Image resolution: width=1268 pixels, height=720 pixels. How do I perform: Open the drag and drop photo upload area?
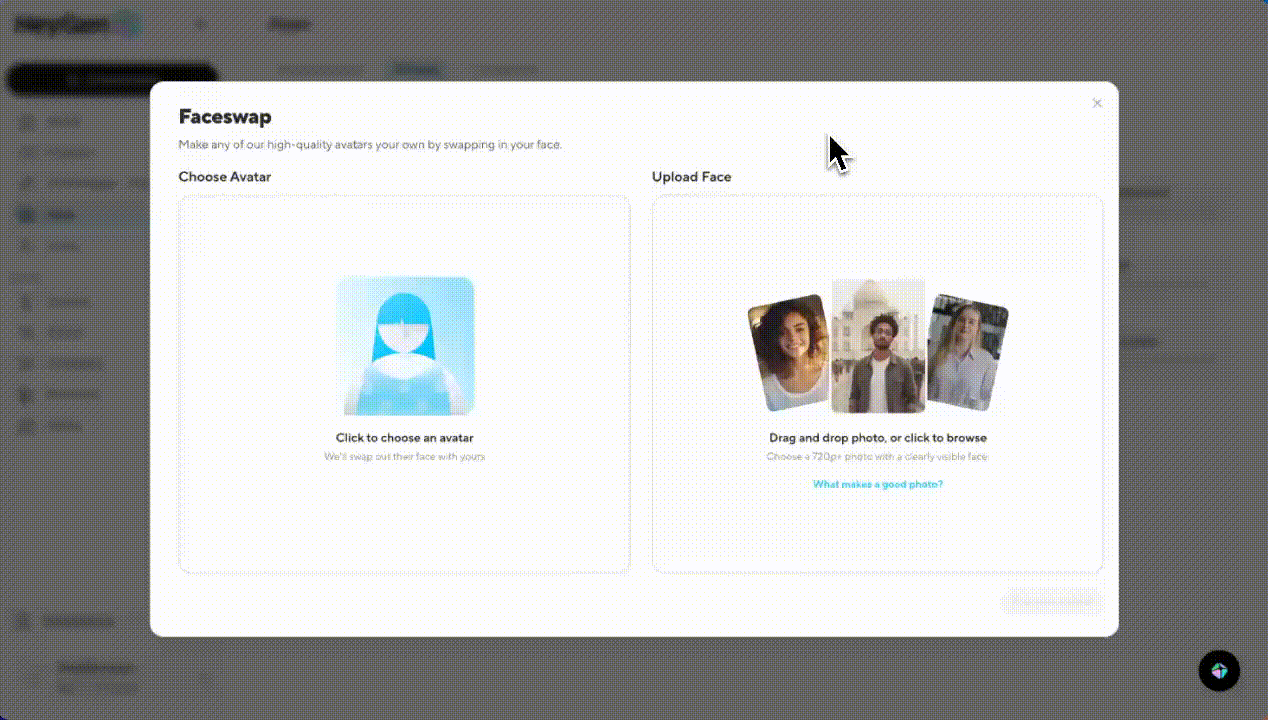(877, 384)
